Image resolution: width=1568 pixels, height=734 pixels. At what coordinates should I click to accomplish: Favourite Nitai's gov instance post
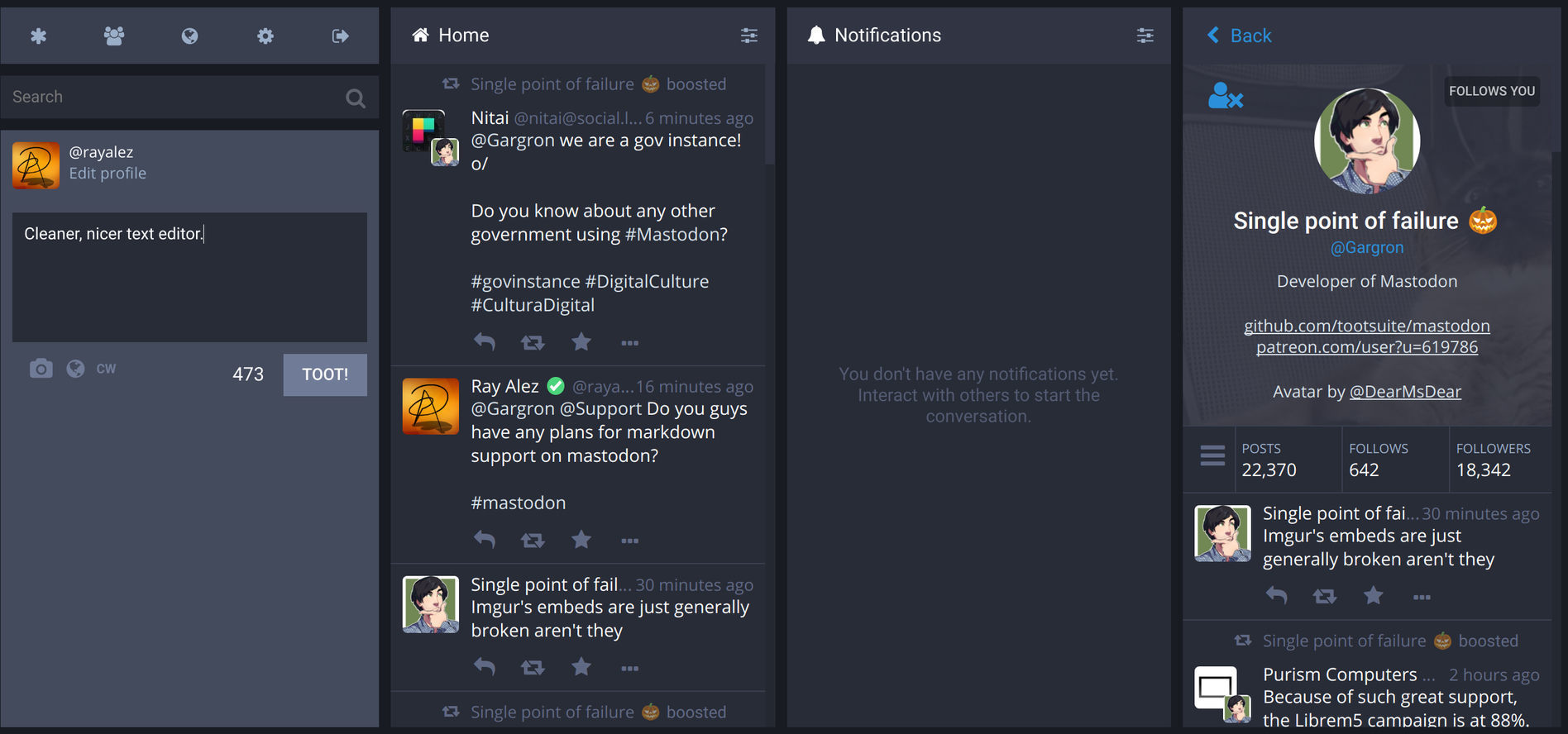click(581, 341)
